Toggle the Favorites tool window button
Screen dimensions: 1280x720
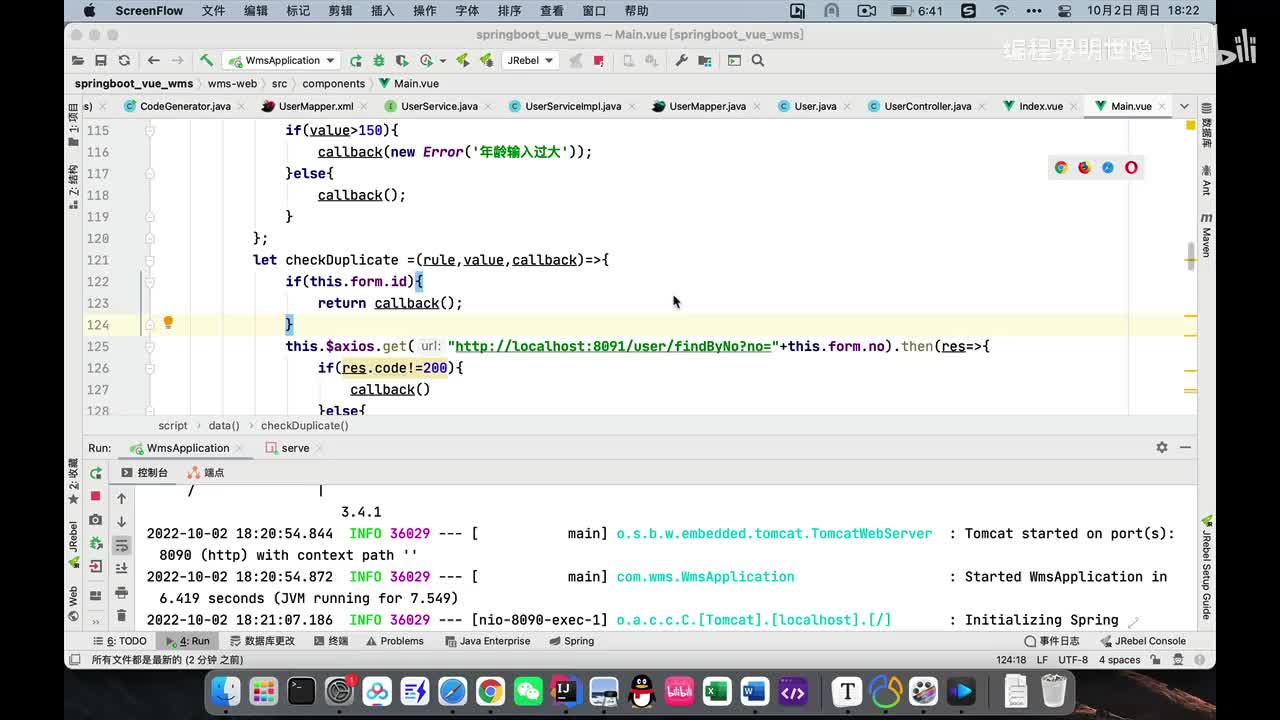[x=73, y=482]
